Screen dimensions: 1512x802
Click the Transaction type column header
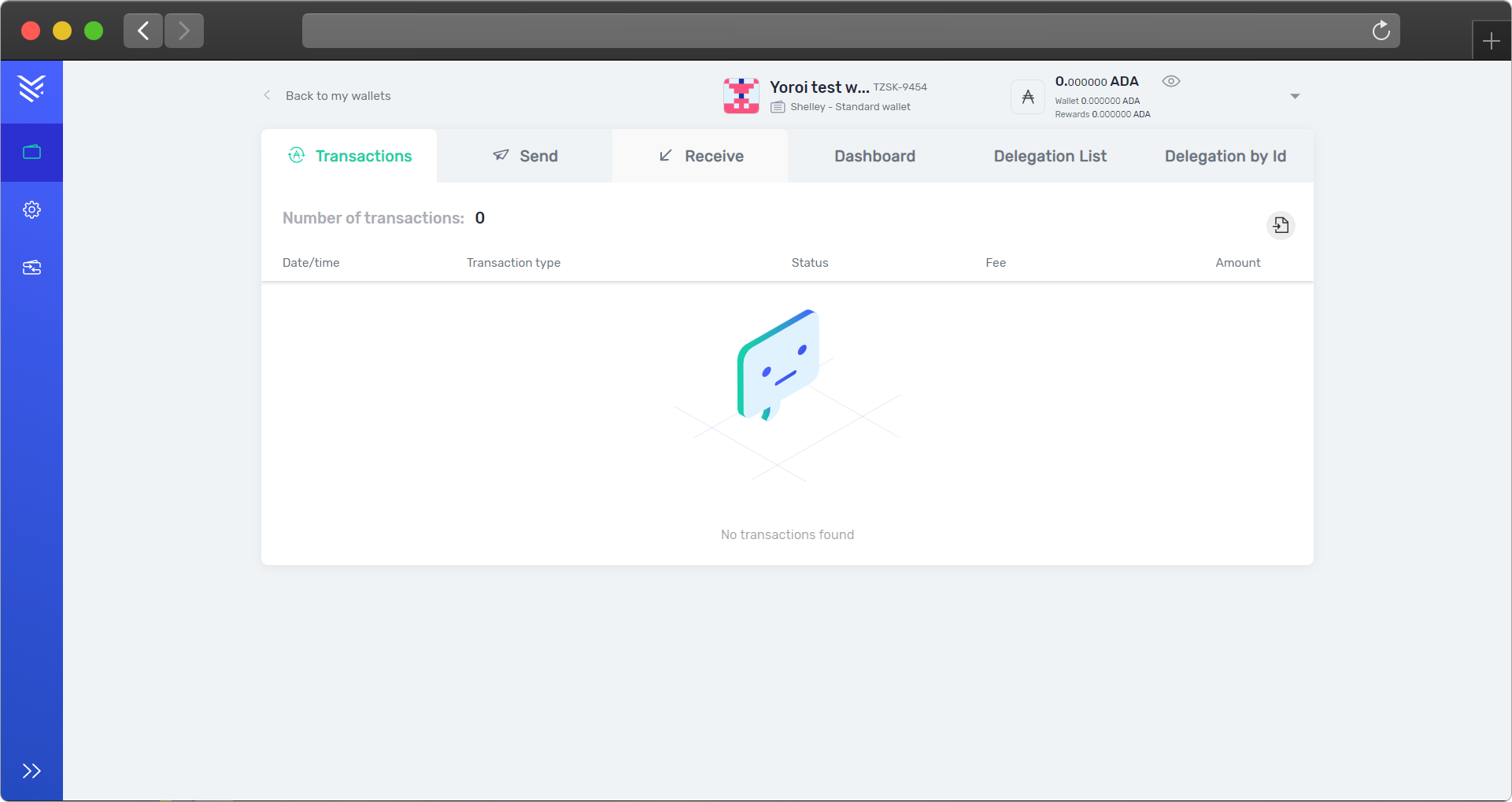[x=513, y=263]
